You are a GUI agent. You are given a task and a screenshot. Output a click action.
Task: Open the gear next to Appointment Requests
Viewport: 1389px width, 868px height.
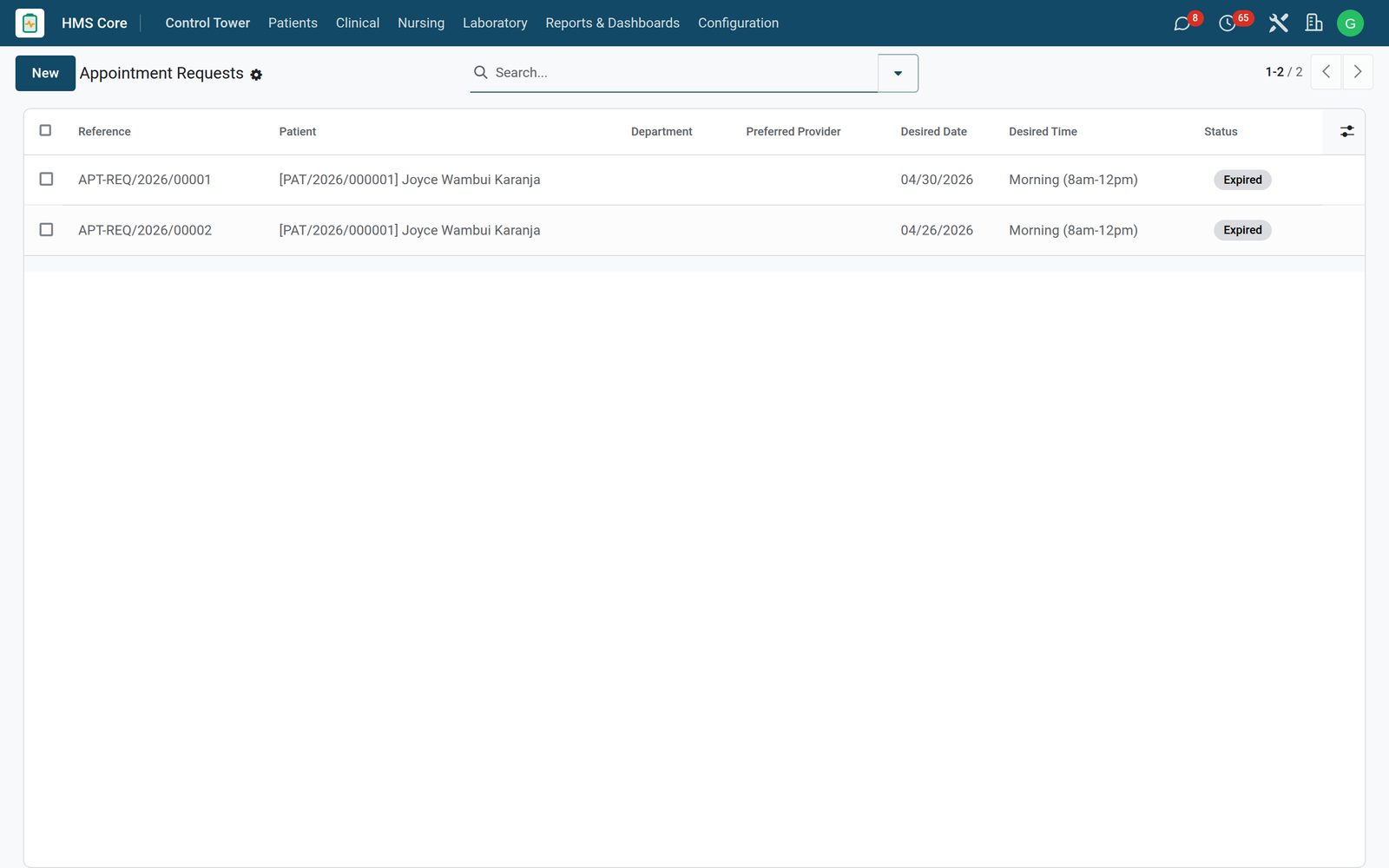(x=256, y=75)
